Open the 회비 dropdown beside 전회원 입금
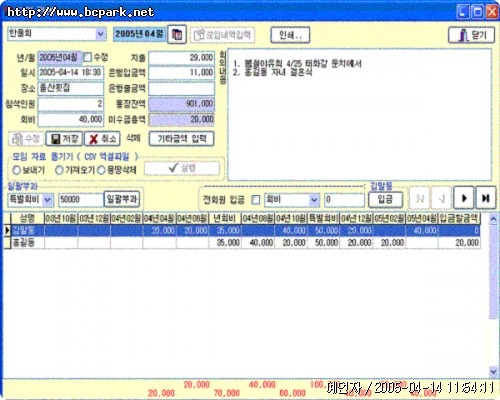Screen dimensions: 500x400 (x=314, y=200)
